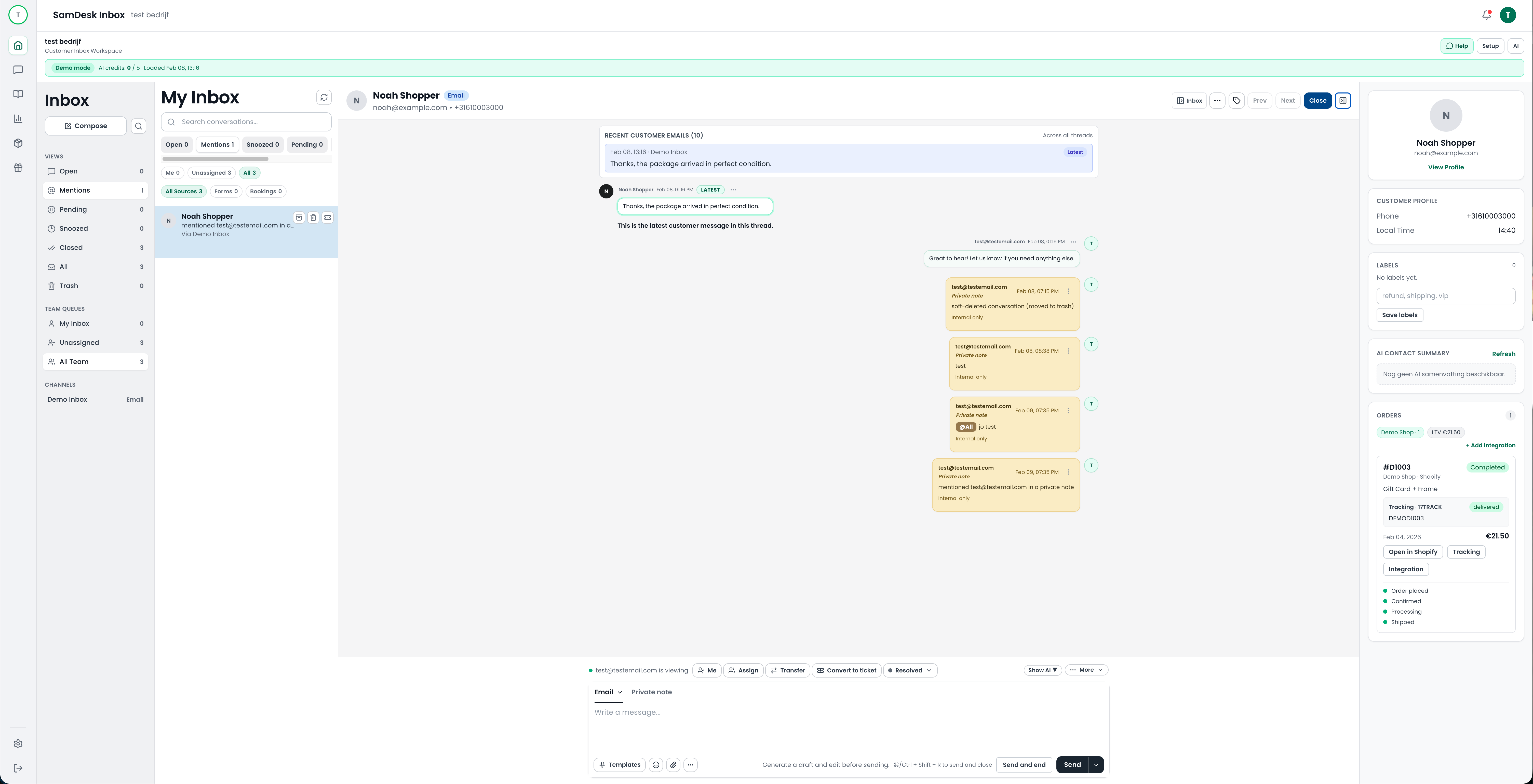Click the gift icon in the left sidebar

coord(18,167)
